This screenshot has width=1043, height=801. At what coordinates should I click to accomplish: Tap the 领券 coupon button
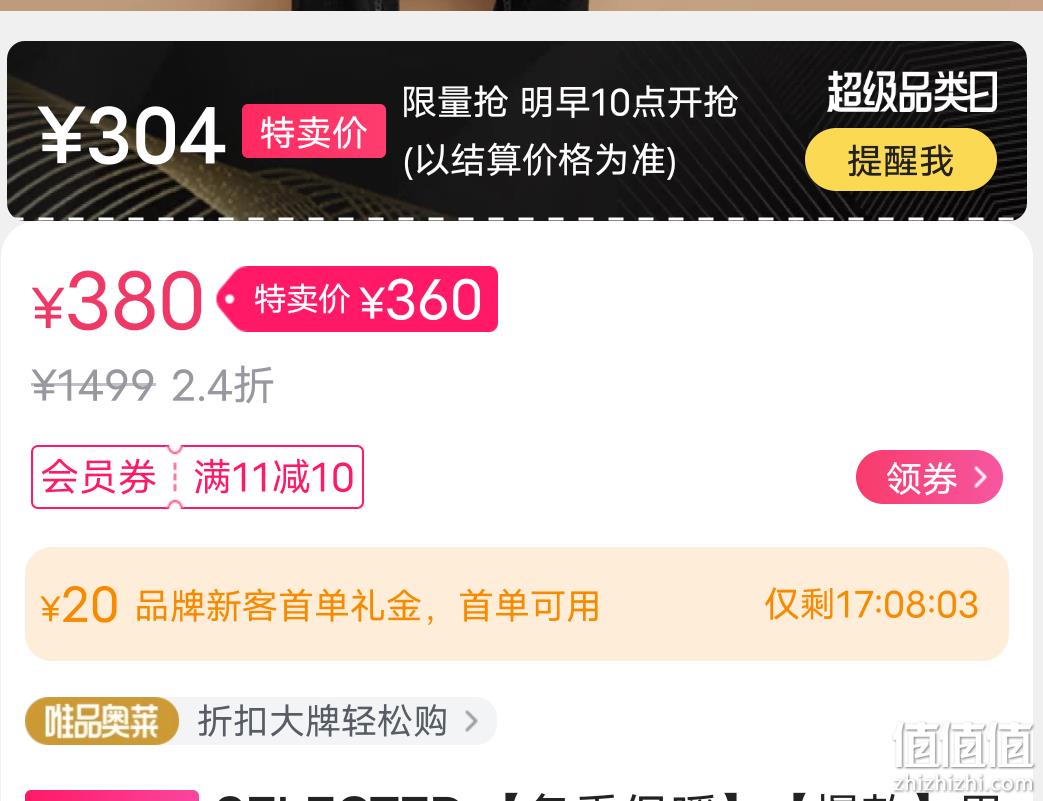929,477
